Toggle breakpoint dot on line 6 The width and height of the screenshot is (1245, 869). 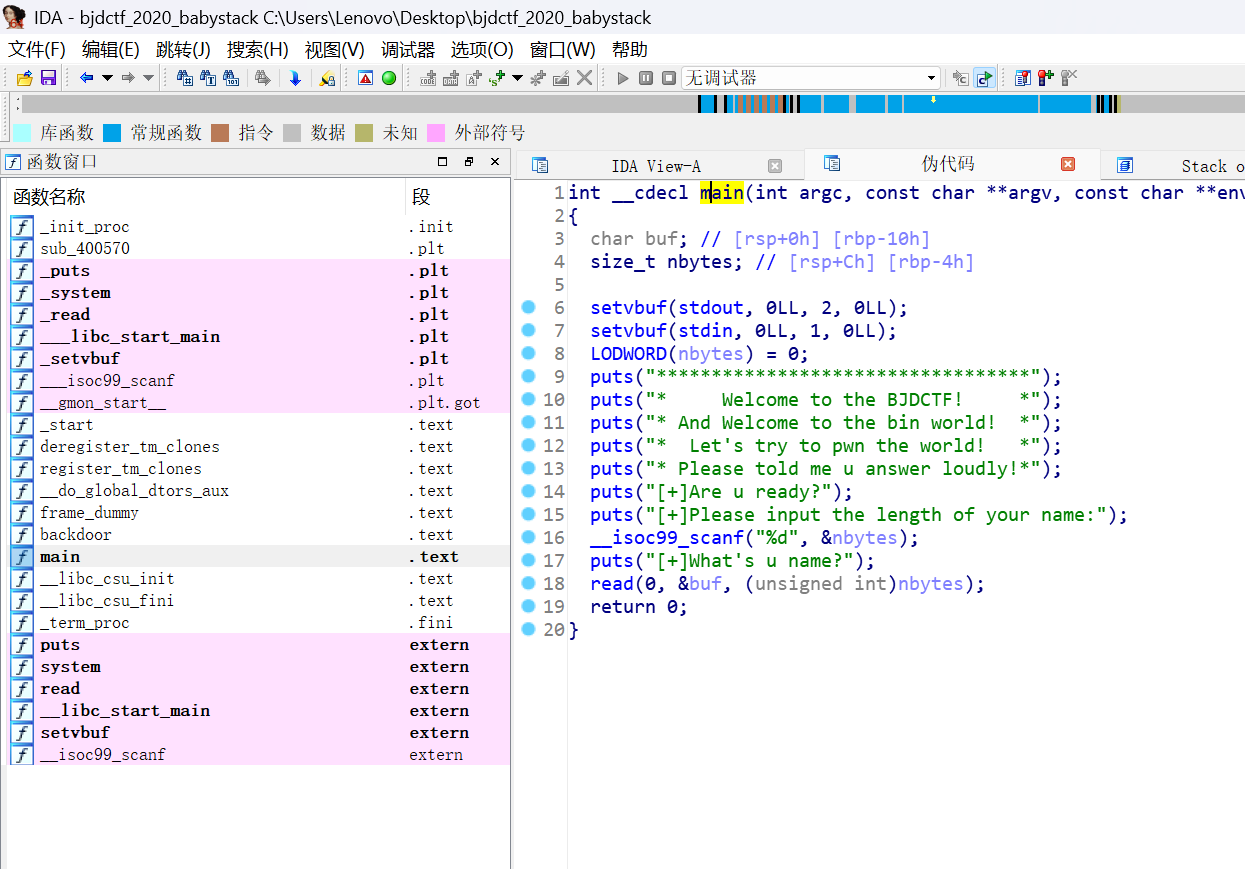529,307
